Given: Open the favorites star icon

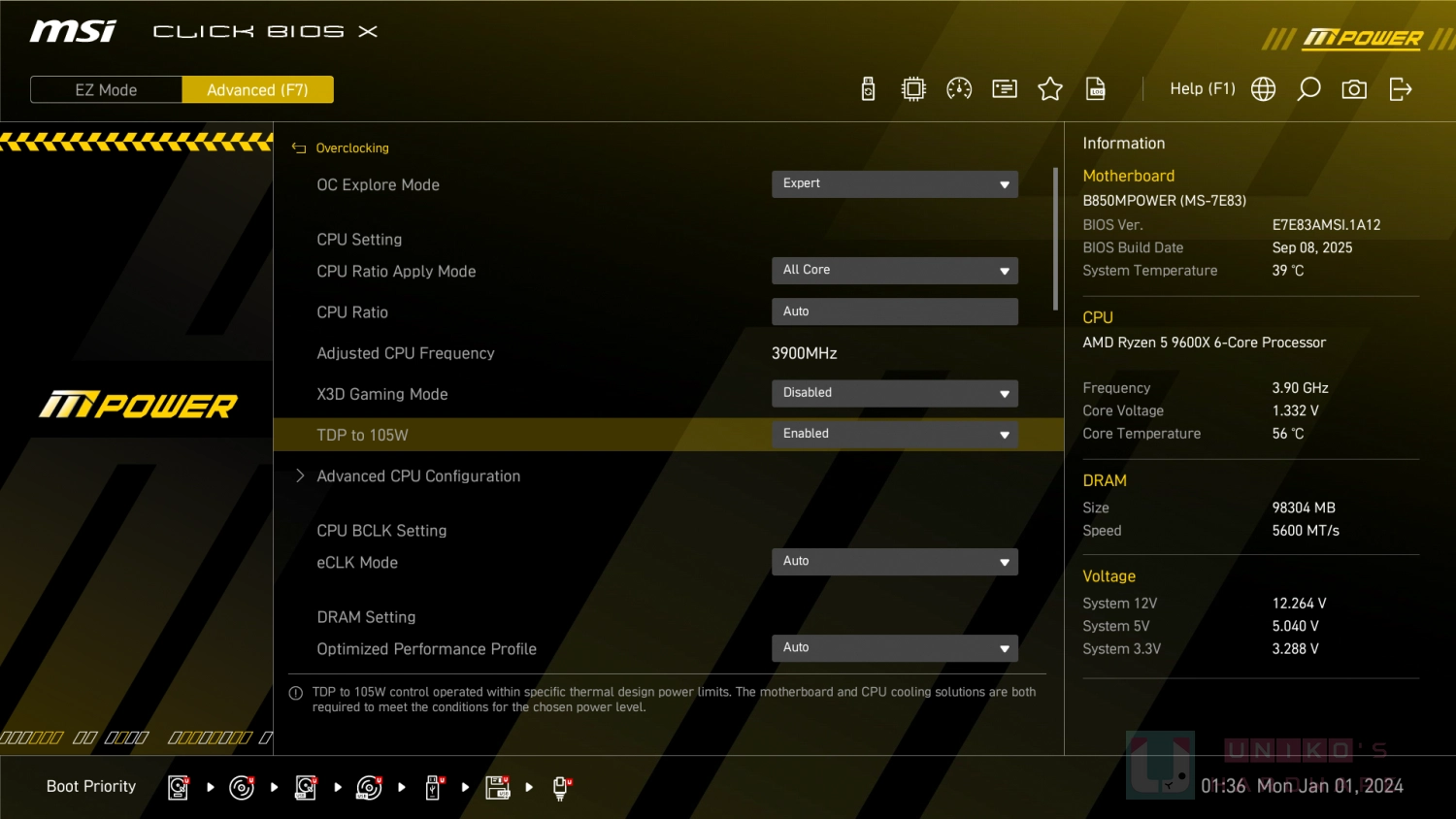Looking at the screenshot, I should click(x=1050, y=89).
